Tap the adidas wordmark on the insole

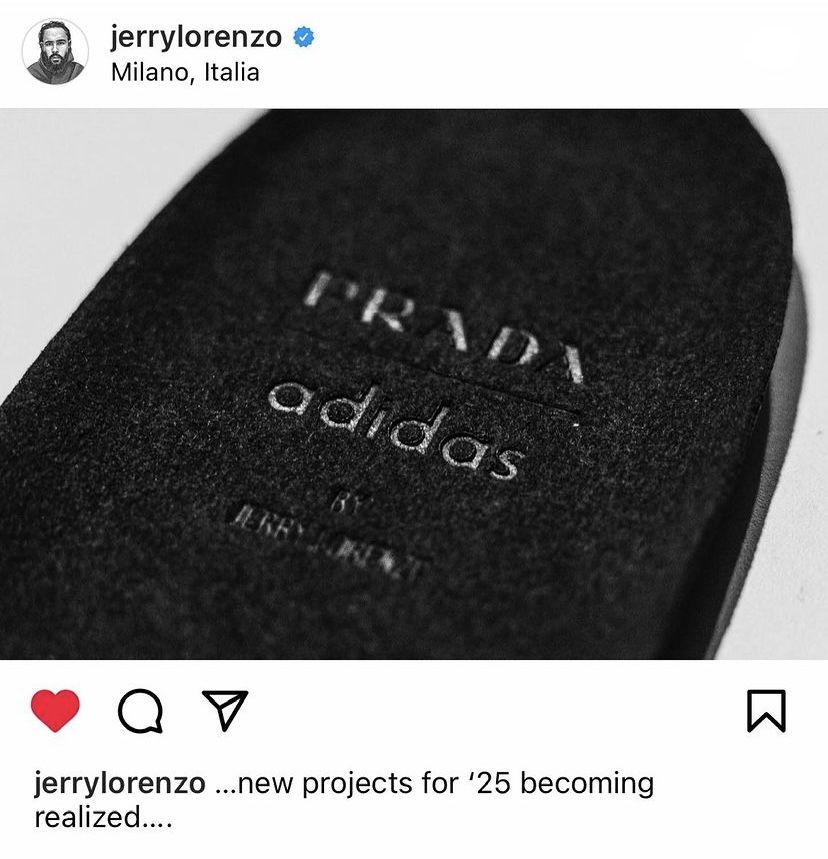coord(393,431)
